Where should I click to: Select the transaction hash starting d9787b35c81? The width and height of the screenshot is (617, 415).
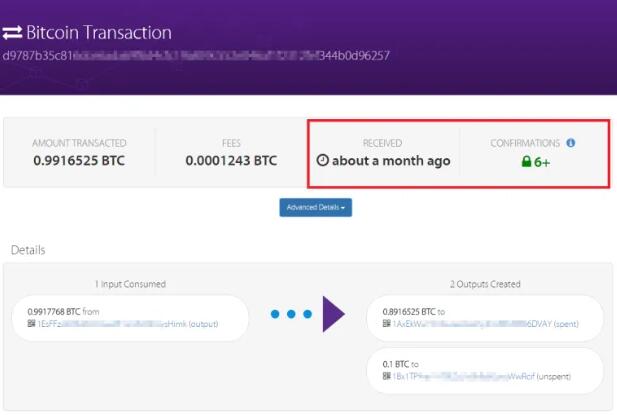(196, 55)
